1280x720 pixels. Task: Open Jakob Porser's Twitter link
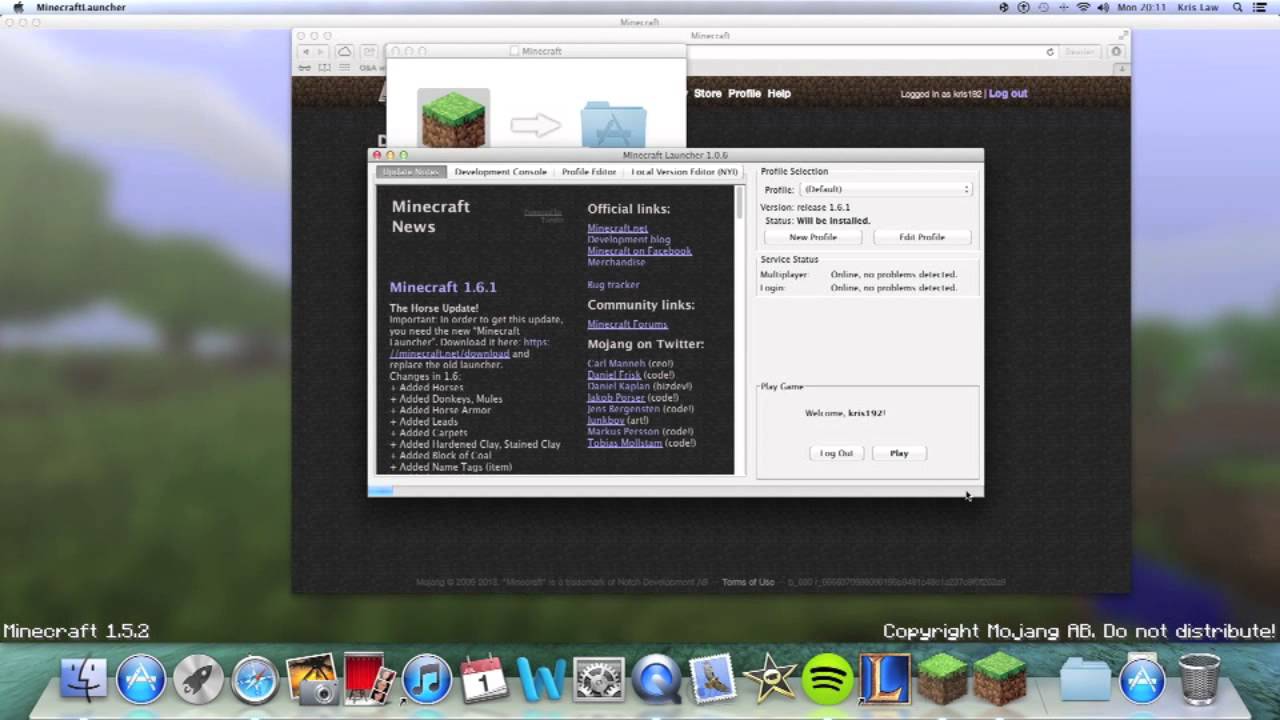click(616, 397)
